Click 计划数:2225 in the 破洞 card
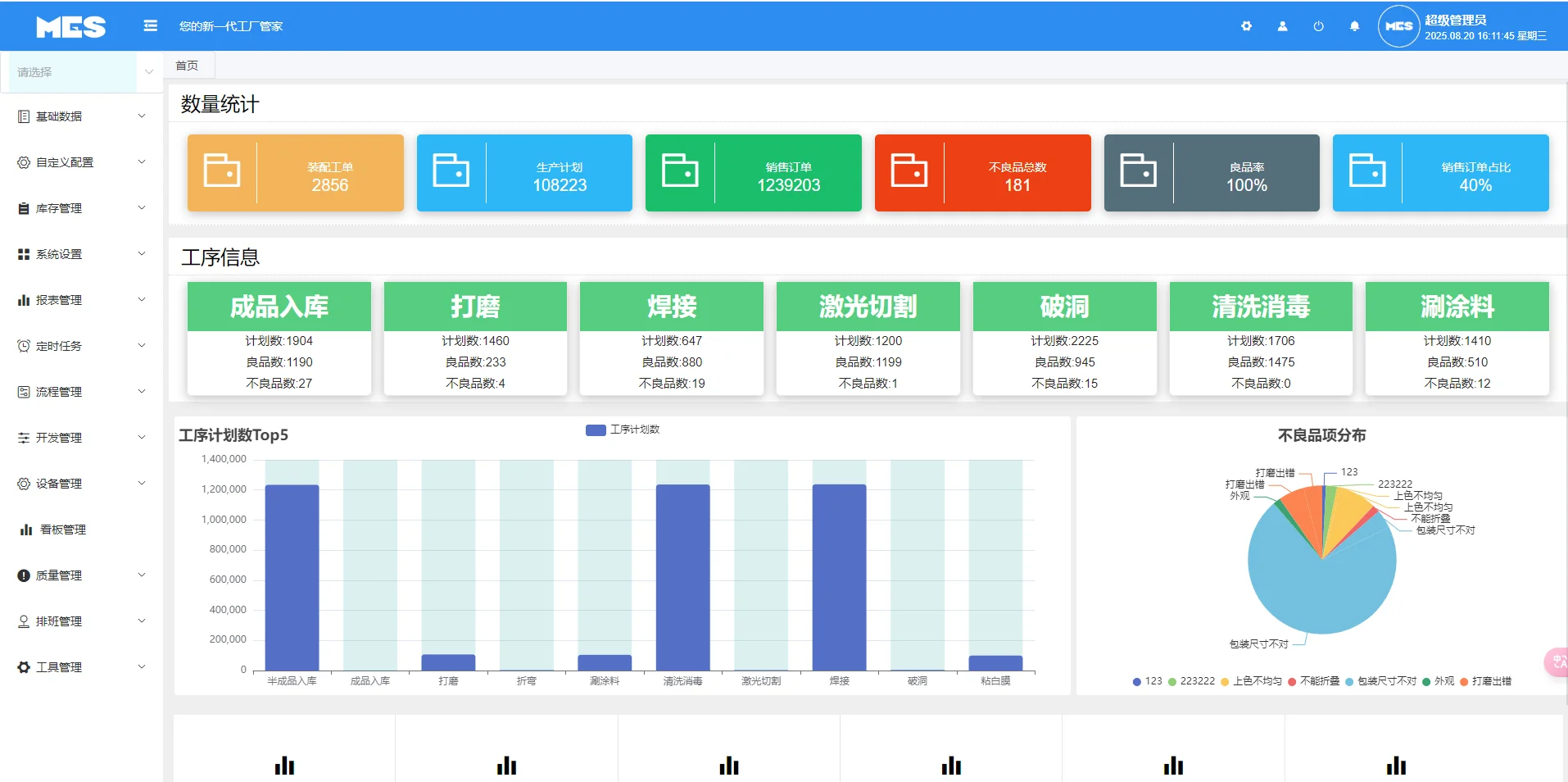The height and width of the screenshot is (782, 1568). tap(1065, 341)
